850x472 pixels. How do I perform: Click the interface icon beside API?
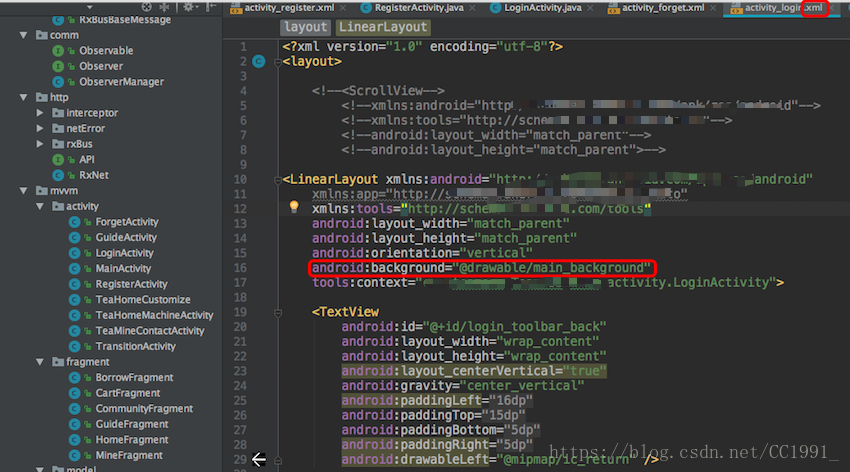tap(58, 160)
